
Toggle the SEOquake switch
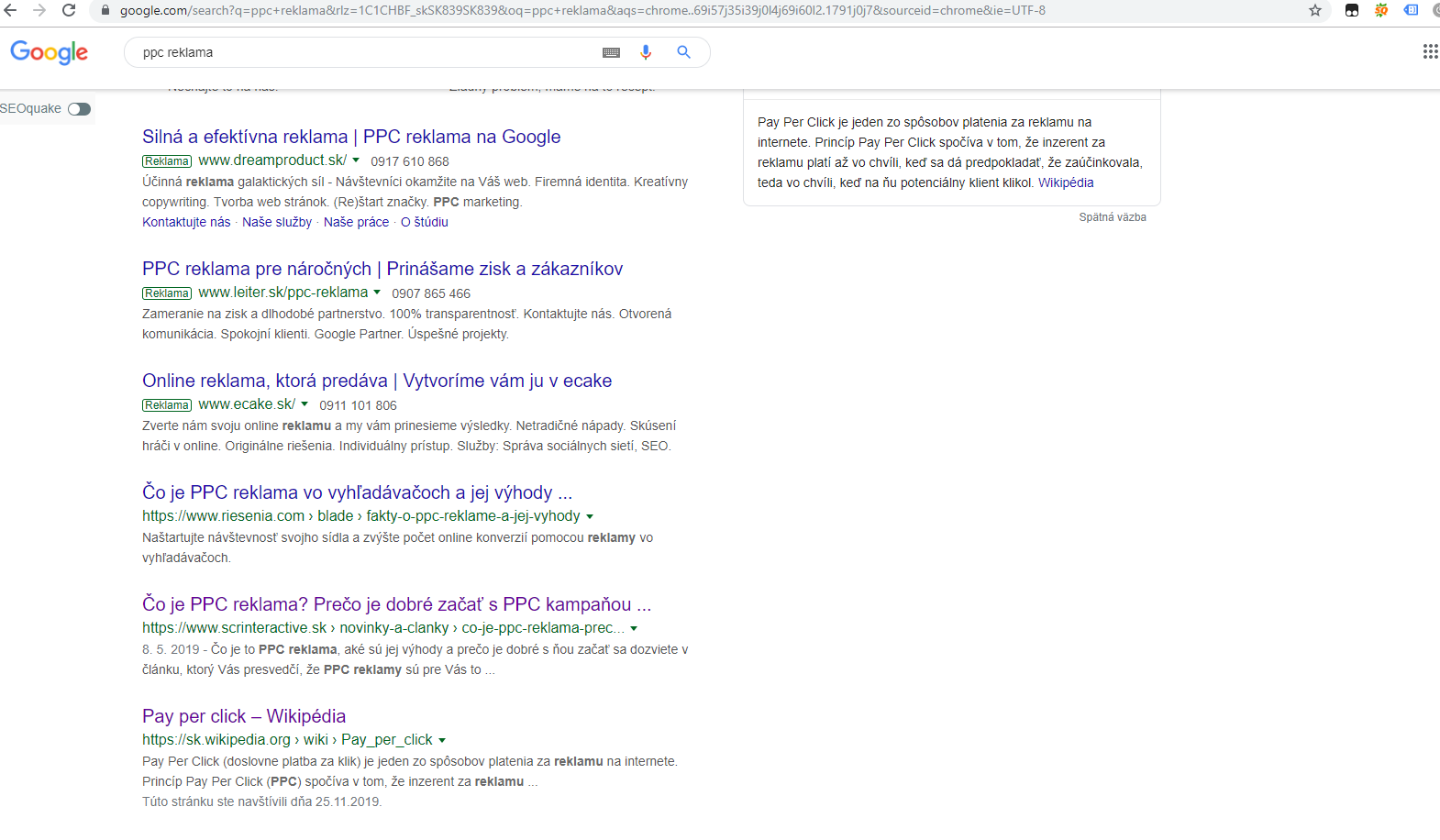(80, 109)
